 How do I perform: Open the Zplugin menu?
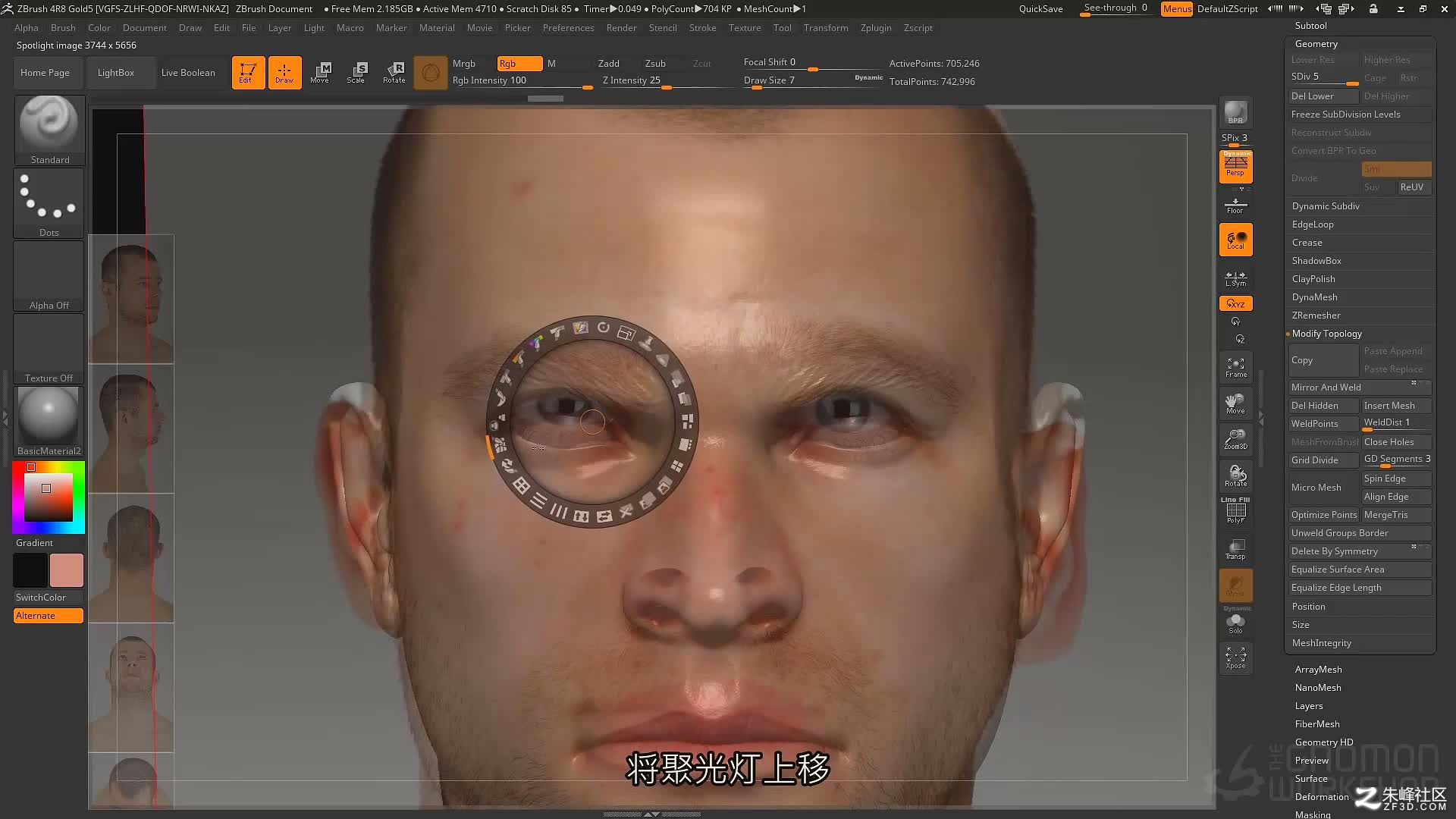coord(876,28)
